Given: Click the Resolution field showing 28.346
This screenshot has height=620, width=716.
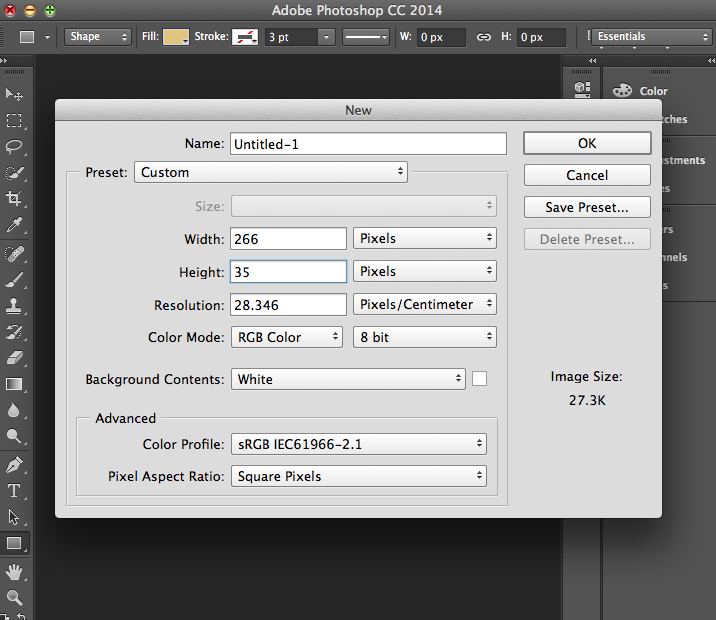Looking at the screenshot, I should point(288,305).
